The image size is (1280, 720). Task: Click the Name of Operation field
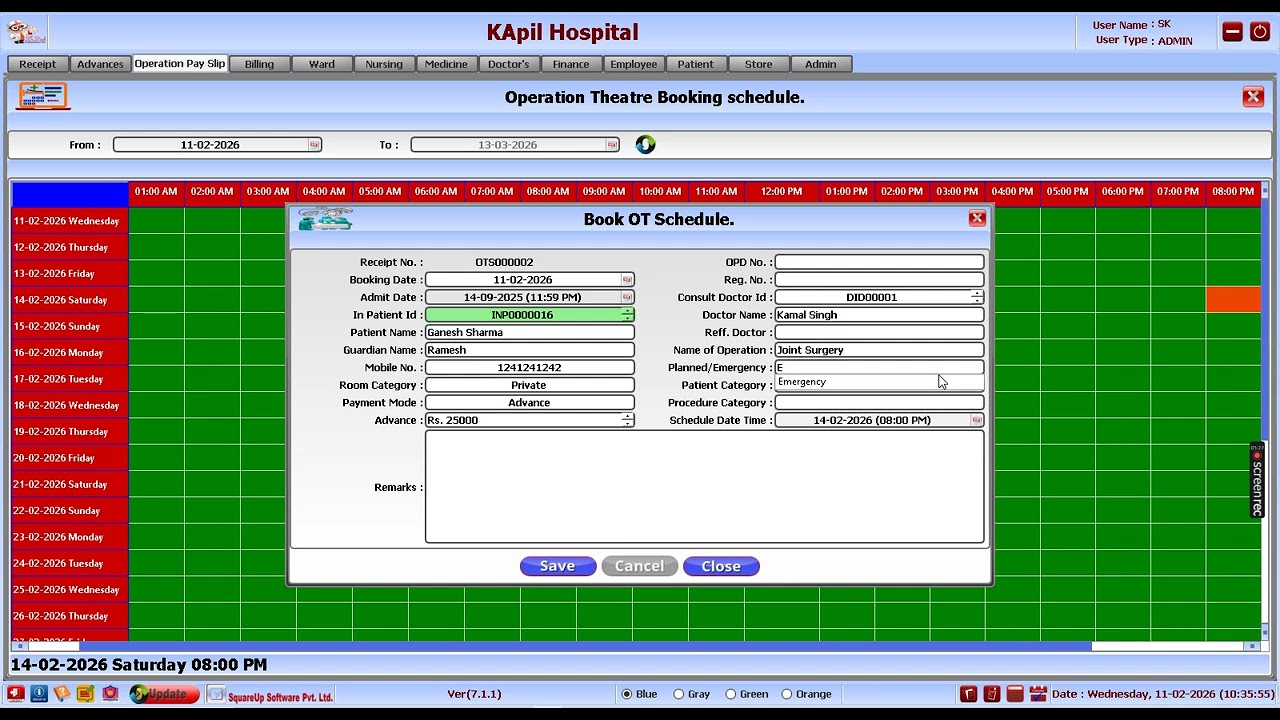point(879,350)
